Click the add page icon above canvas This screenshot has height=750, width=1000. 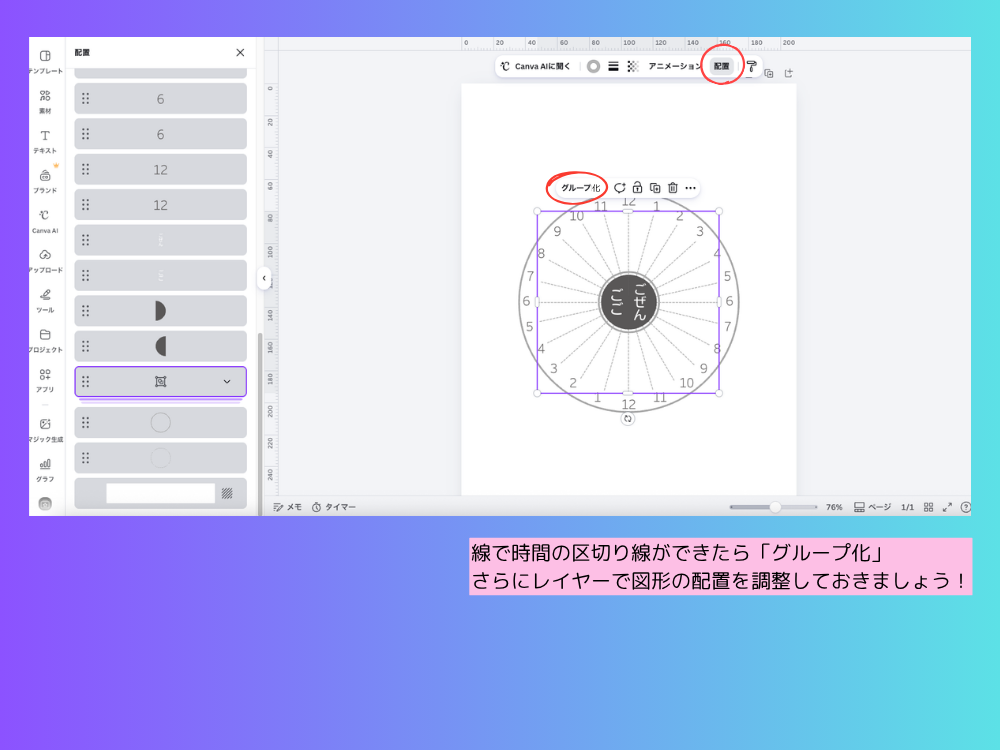(789, 73)
